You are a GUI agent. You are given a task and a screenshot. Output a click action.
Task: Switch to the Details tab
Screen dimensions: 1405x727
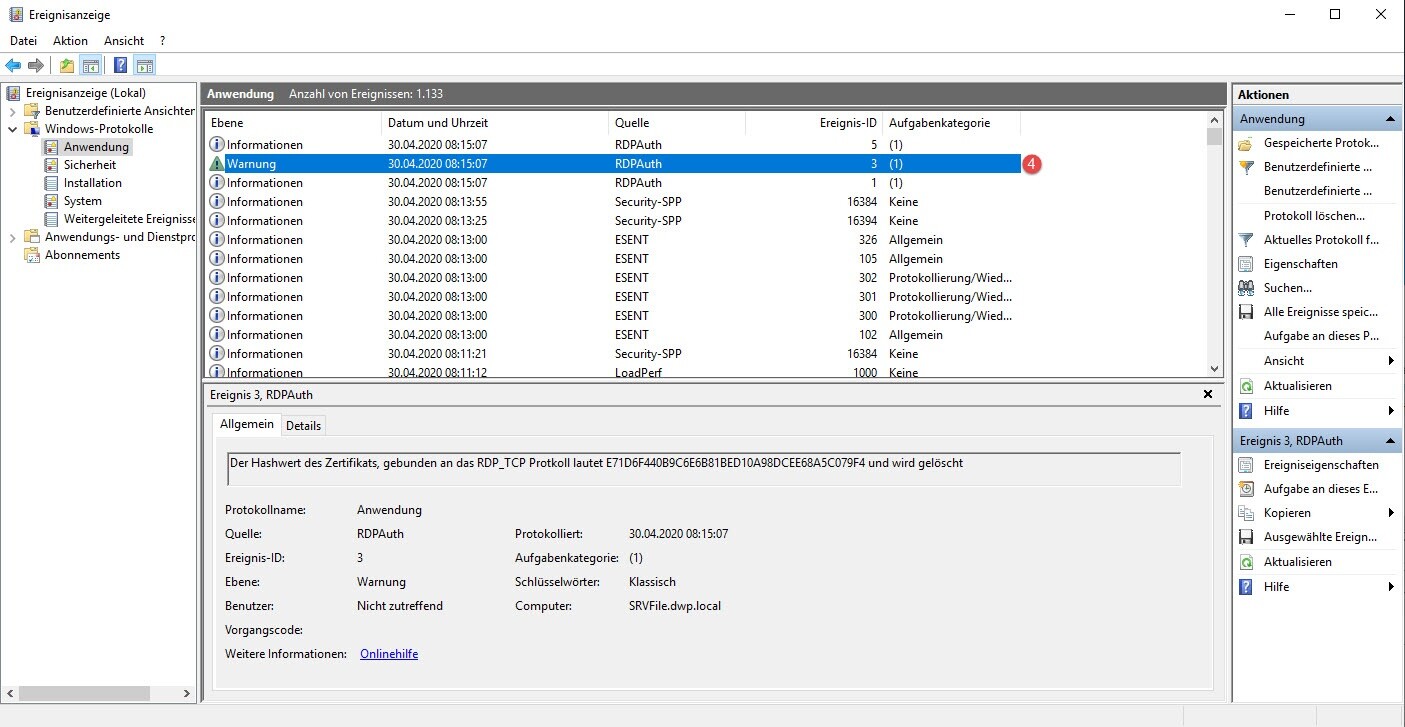tap(303, 425)
